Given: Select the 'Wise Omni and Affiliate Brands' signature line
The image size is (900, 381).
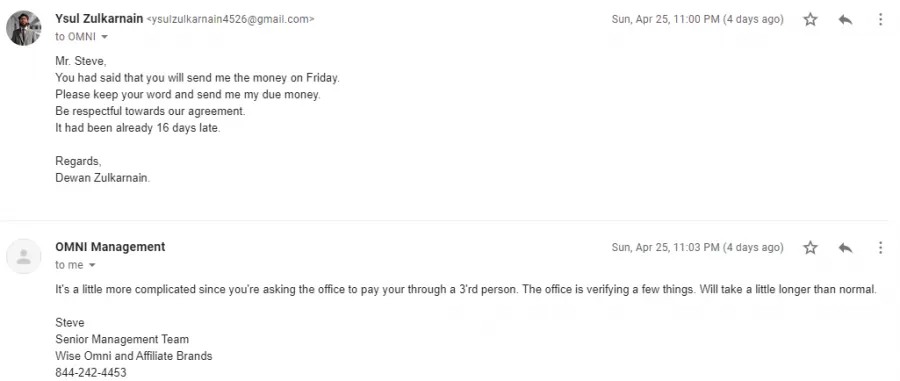Looking at the screenshot, I should [x=134, y=356].
